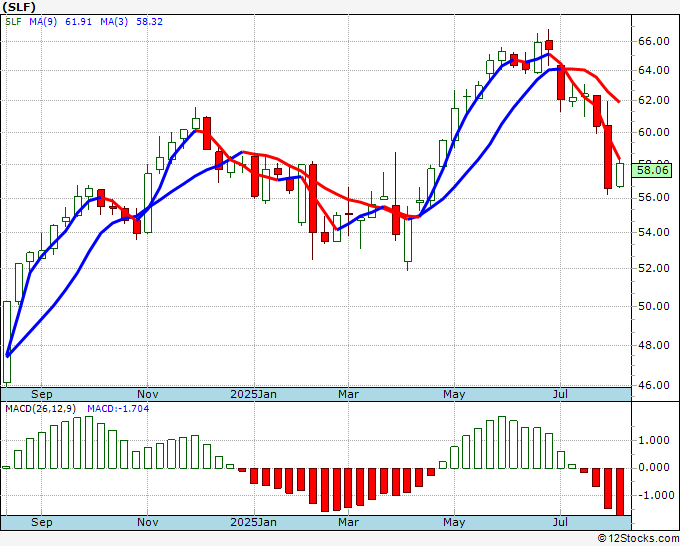This screenshot has height=546, width=680.
Task: Click Mar on the price chart time axis
Action: (x=348, y=395)
